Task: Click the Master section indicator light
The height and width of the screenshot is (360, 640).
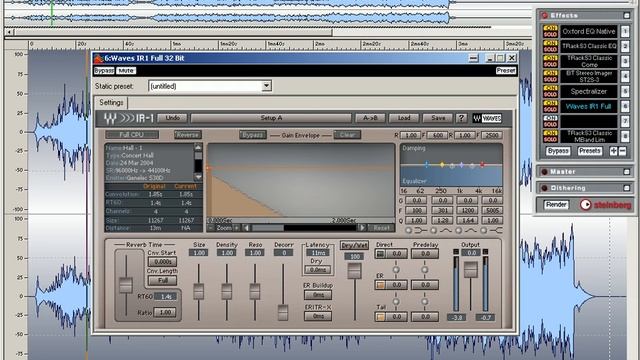Action: (544, 172)
